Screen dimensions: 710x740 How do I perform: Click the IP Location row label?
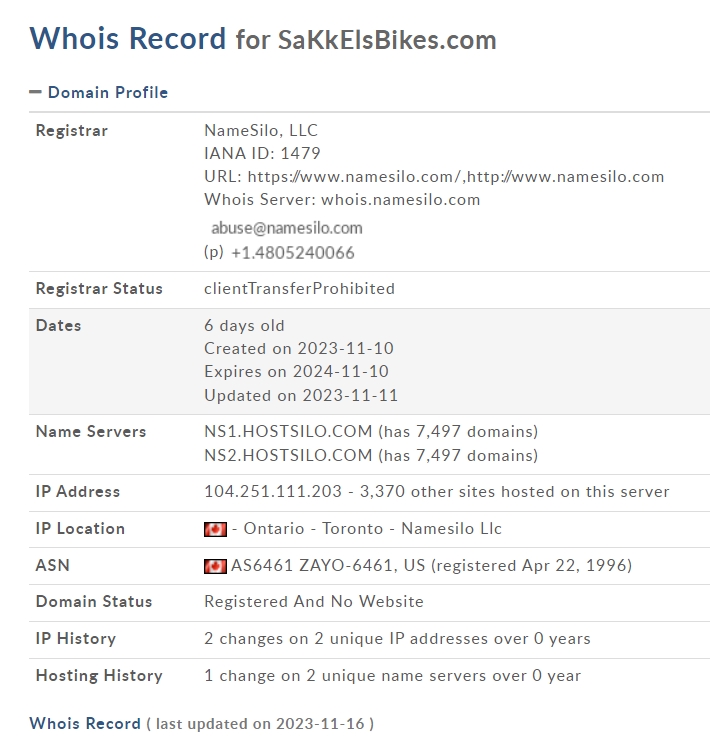tap(80, 529)
